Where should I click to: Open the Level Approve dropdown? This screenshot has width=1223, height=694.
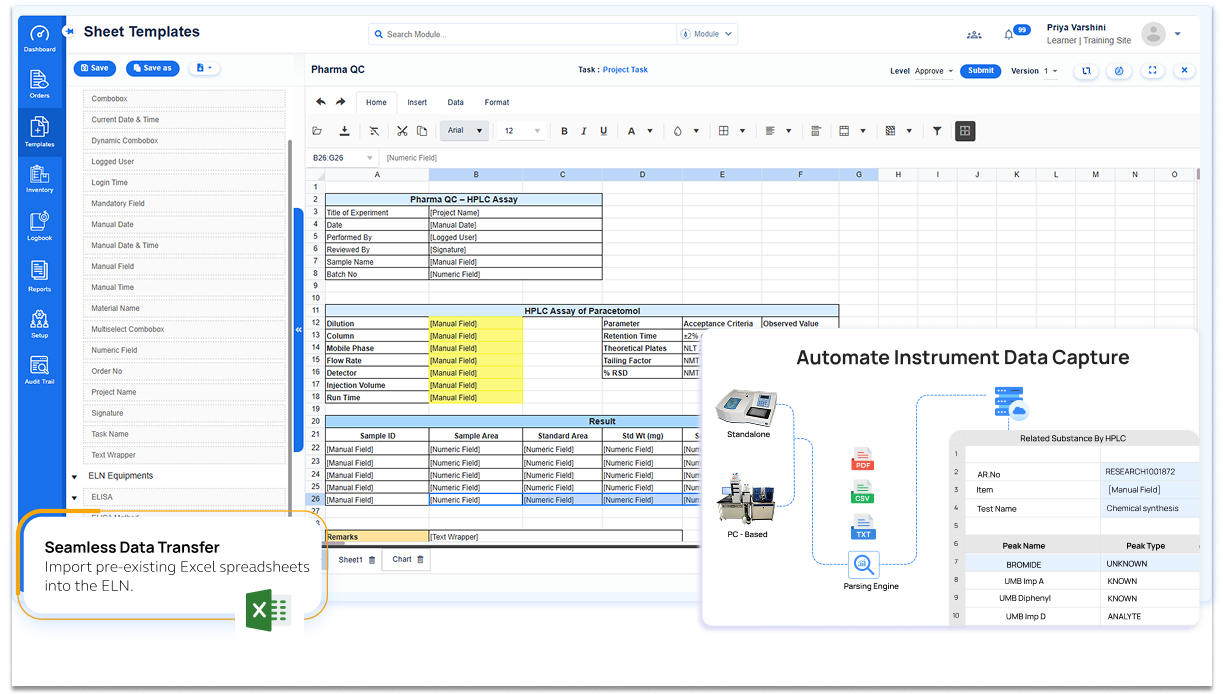point(934,71)
